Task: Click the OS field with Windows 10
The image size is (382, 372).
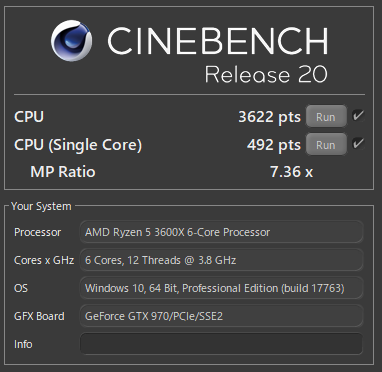Action: (221, 288)
